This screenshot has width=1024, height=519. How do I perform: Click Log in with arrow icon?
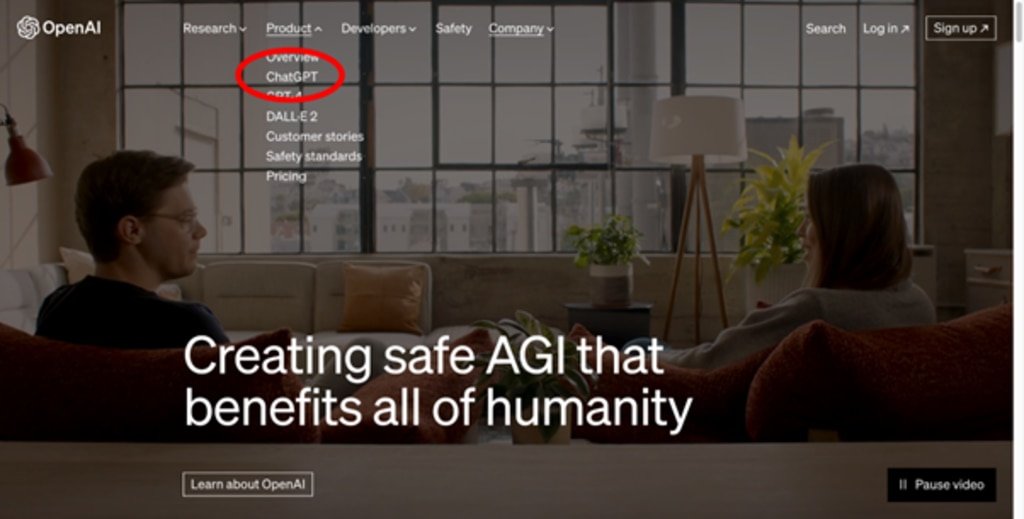click(x=886, y=29)
